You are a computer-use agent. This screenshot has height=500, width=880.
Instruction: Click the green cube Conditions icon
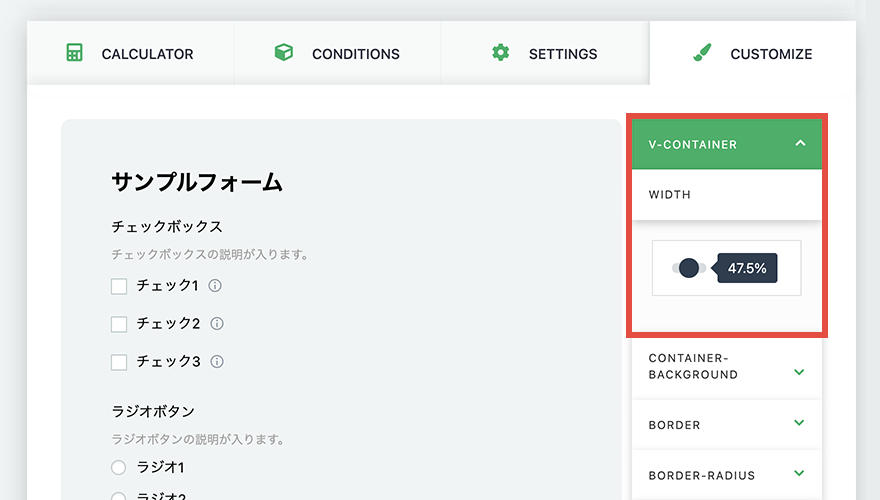(x=283, y=53)
